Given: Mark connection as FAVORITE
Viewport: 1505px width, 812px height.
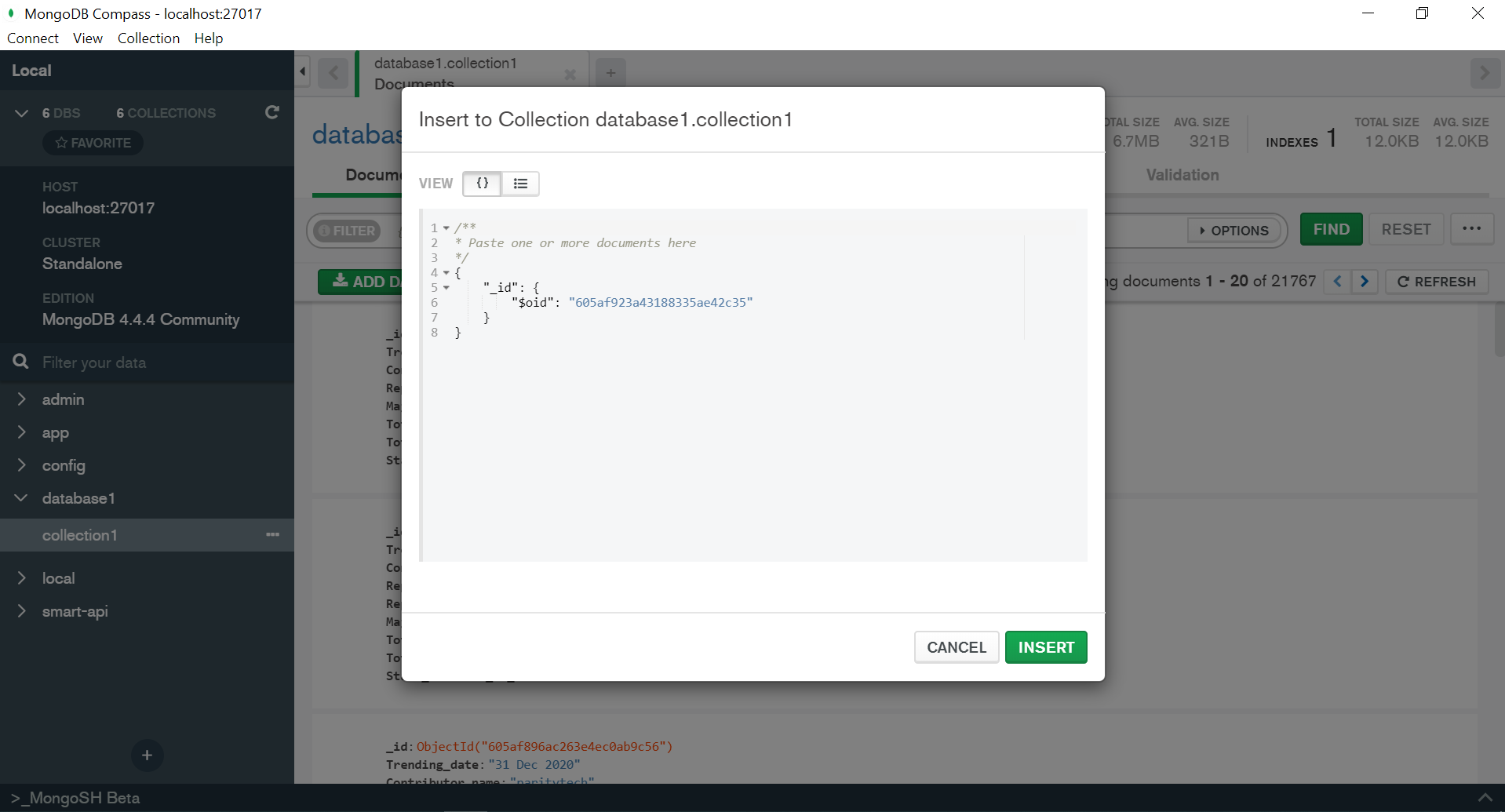Looking at the screenshot, I should tap(93, 143).
